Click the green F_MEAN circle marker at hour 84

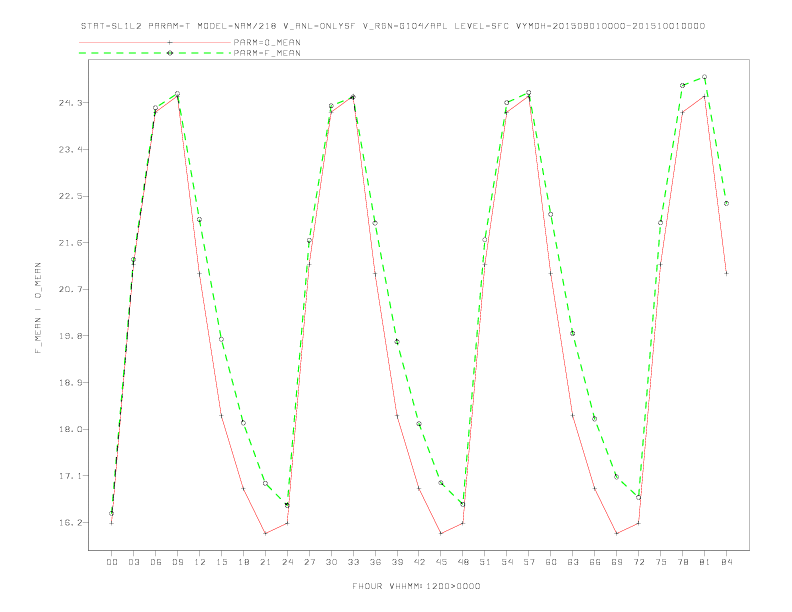[x=726, y=203]
